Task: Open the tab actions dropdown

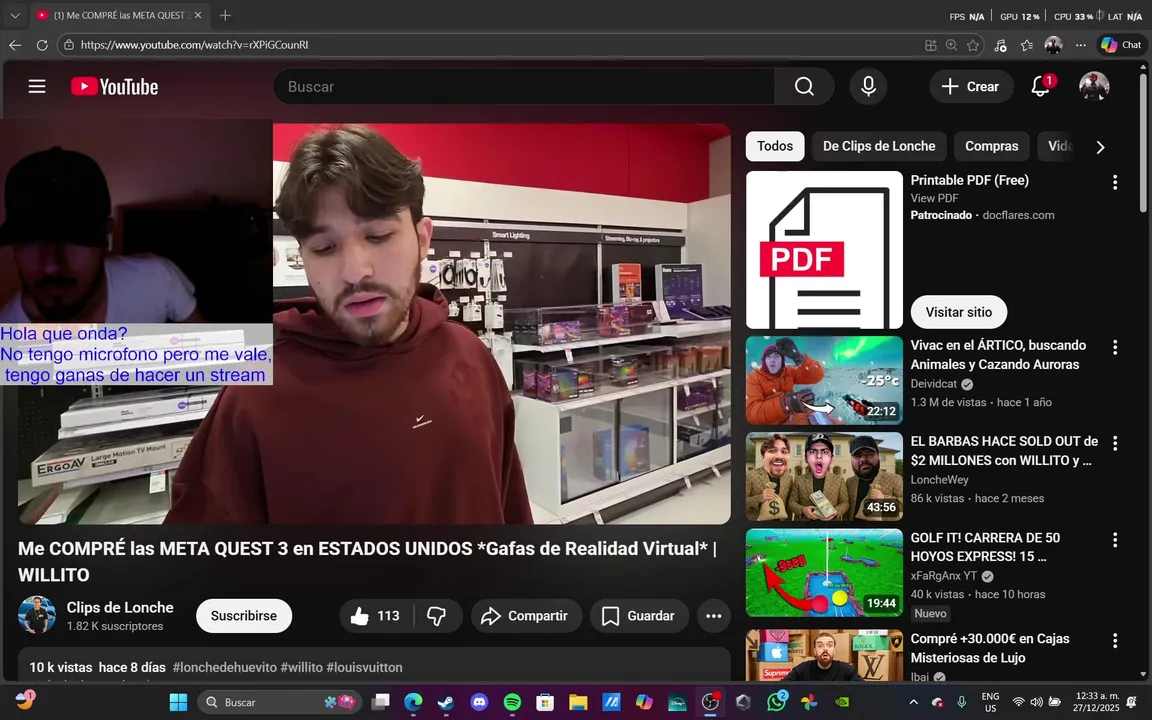Action: pyautogui.click(x=15, y=15)
